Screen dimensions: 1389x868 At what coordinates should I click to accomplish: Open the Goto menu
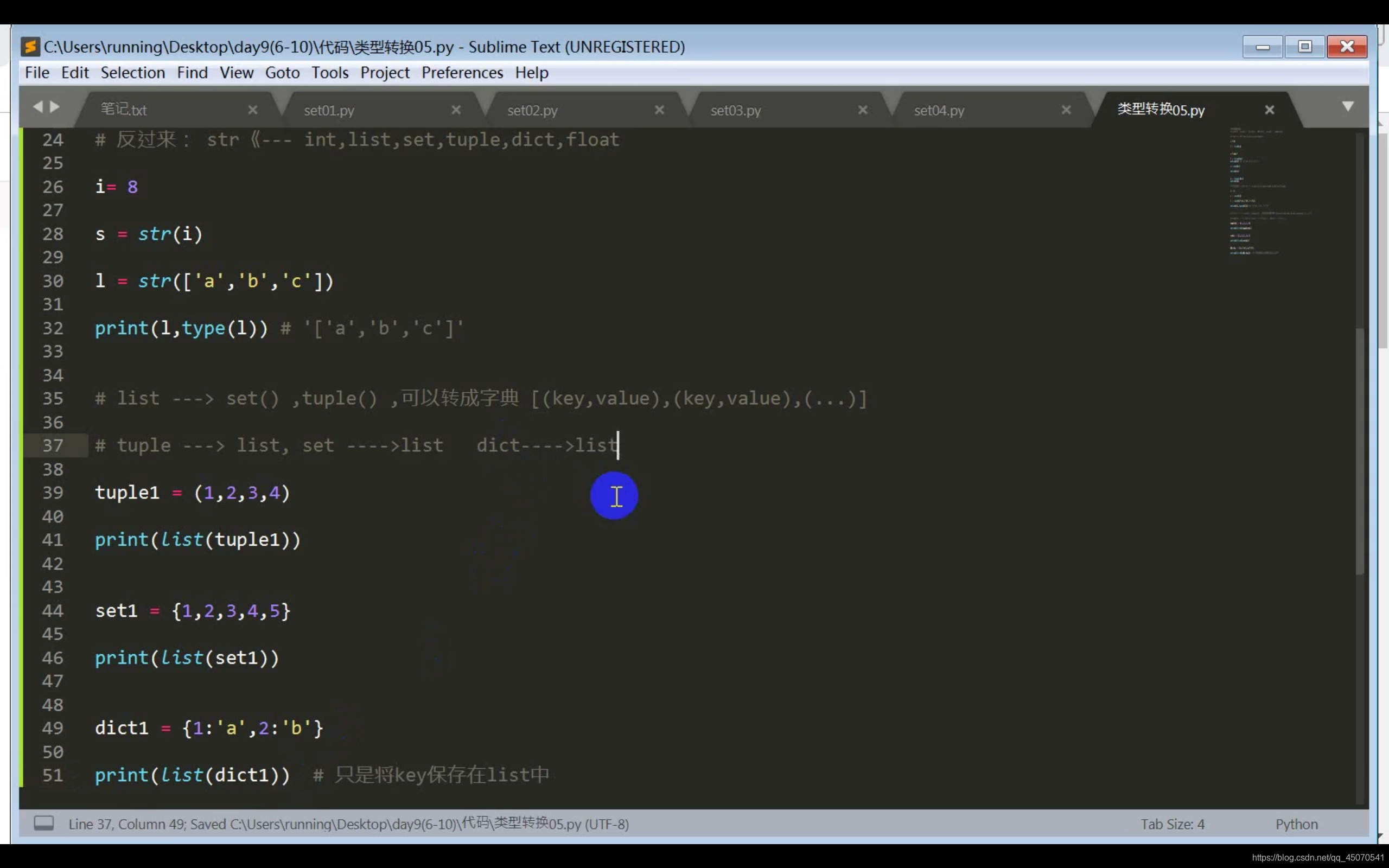tap(282, 73)
